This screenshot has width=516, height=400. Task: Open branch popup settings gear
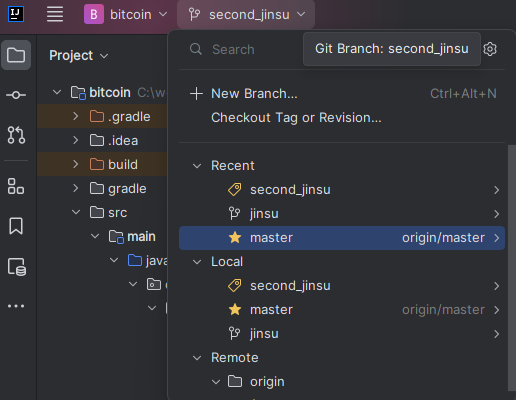[490, 49]
